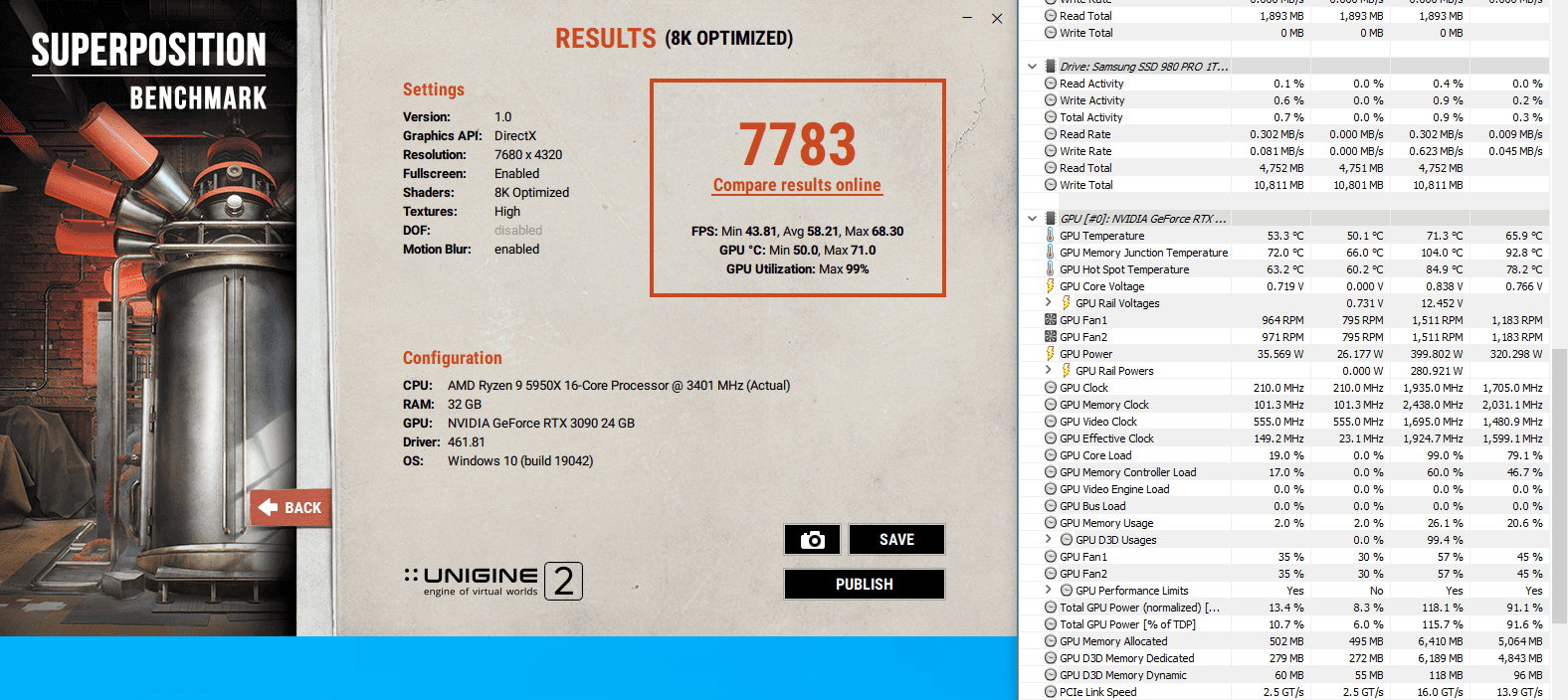Click the GPU Fan2 RPM fan icon
This screenshot has width=1568, height=700.
[x=1051, y=337]
